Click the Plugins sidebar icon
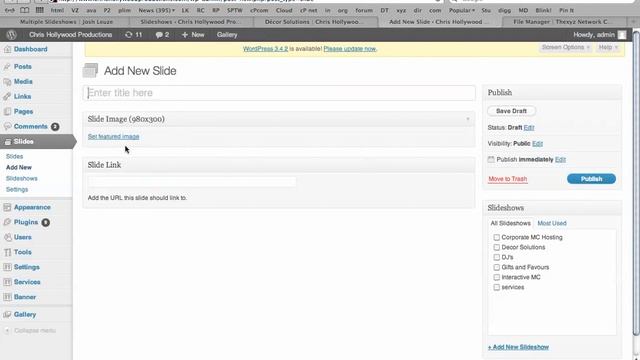This screenshot has height=360, width=640. pos(7,222)
